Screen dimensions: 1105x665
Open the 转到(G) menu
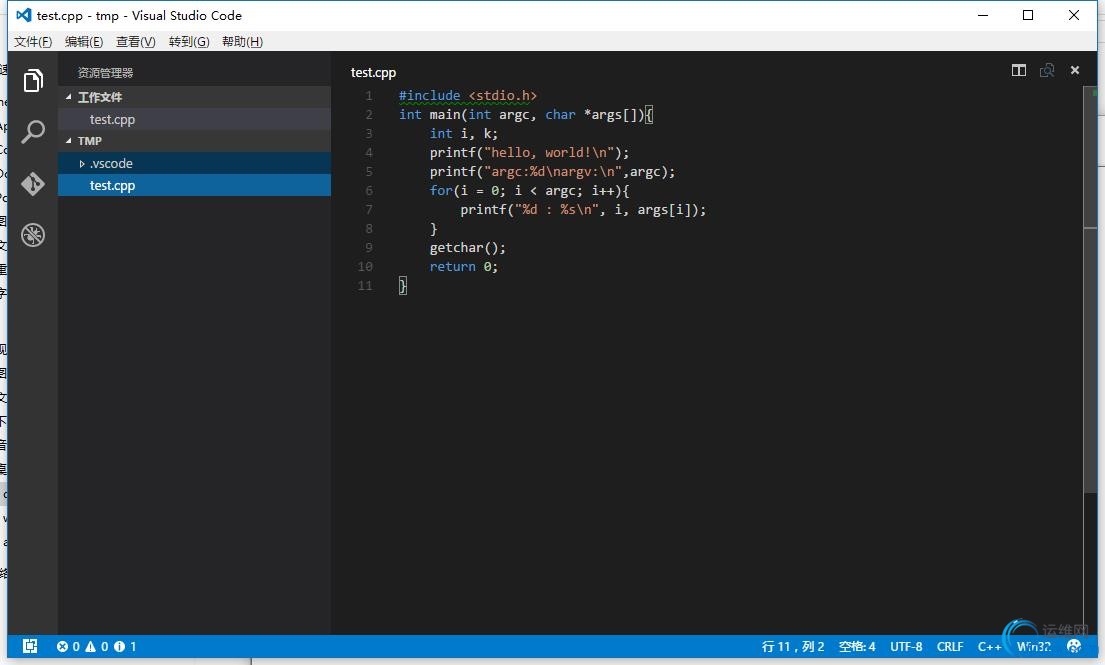189,42
